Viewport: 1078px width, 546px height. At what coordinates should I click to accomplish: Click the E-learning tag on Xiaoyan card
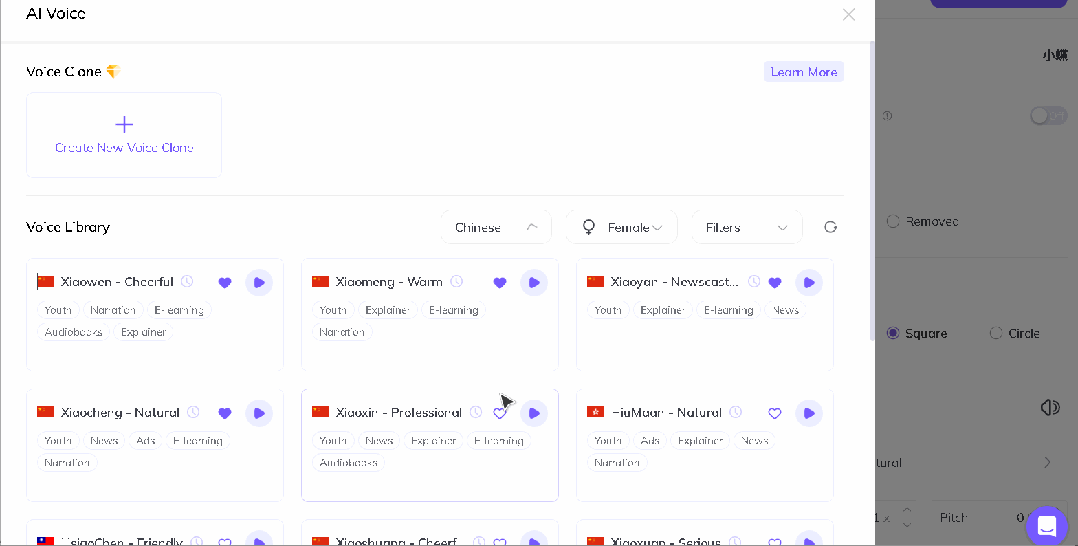(x=729, y=310)
